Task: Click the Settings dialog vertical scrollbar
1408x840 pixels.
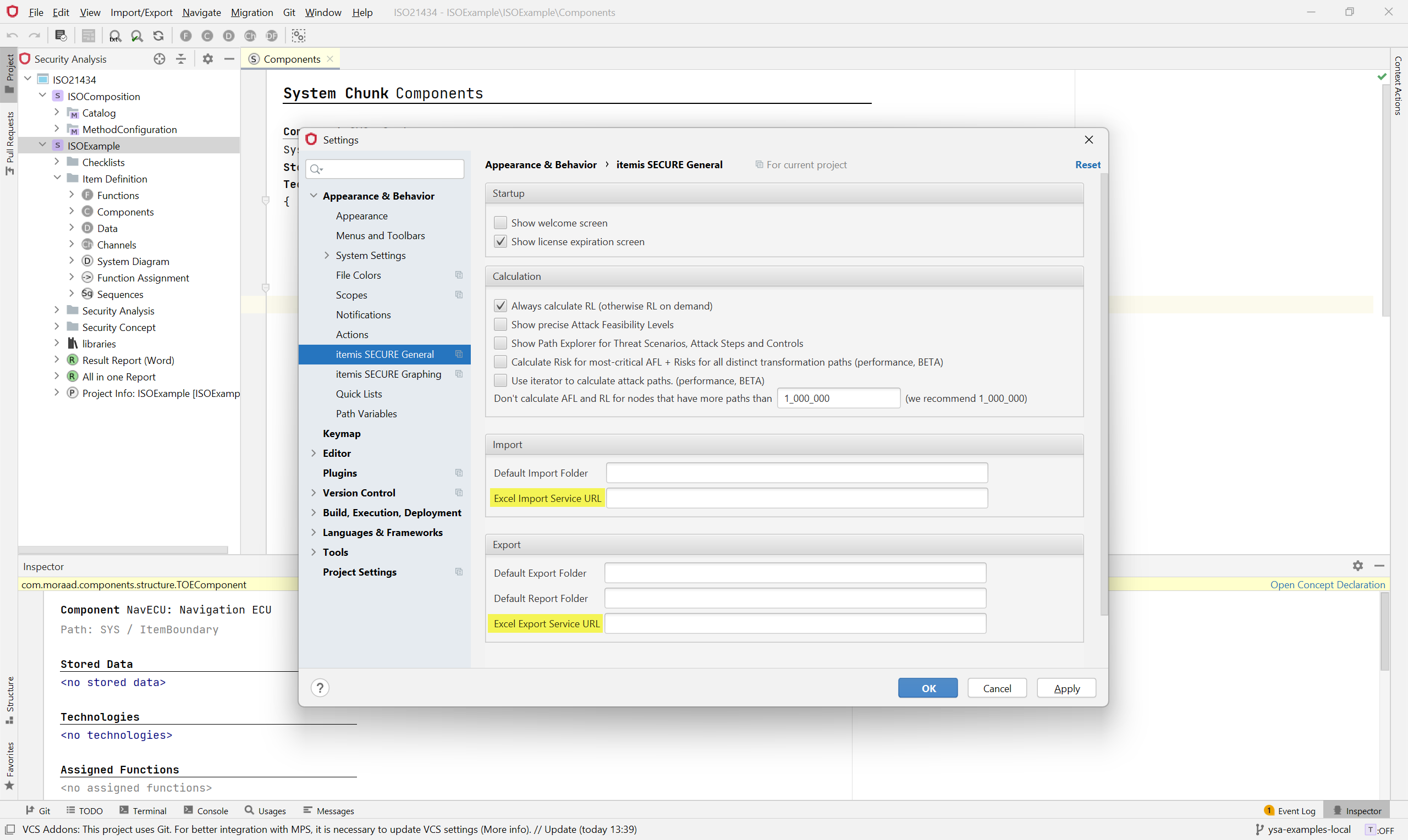Action: coord(1103,394)
